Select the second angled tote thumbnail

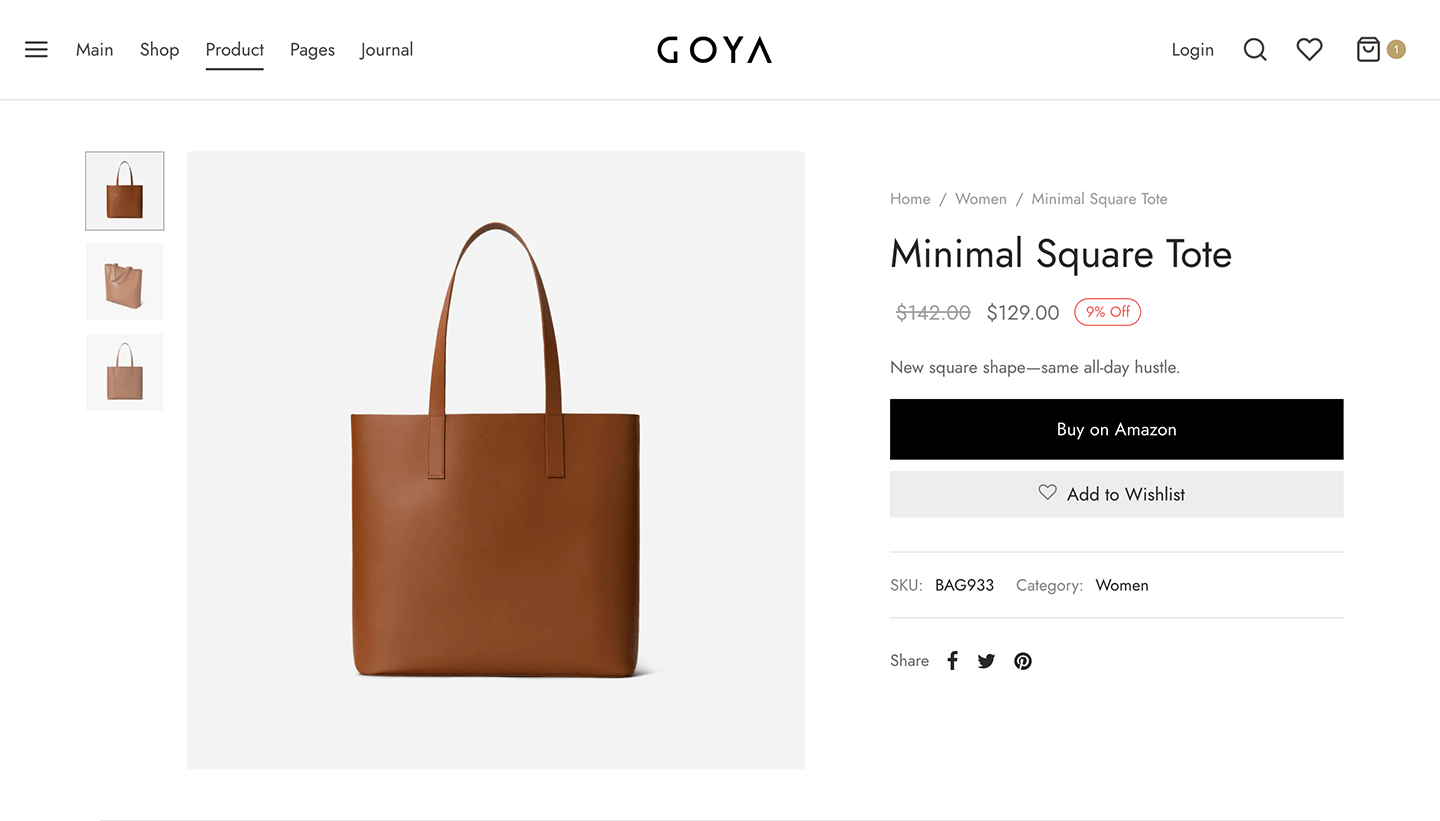tap(125, 282)
